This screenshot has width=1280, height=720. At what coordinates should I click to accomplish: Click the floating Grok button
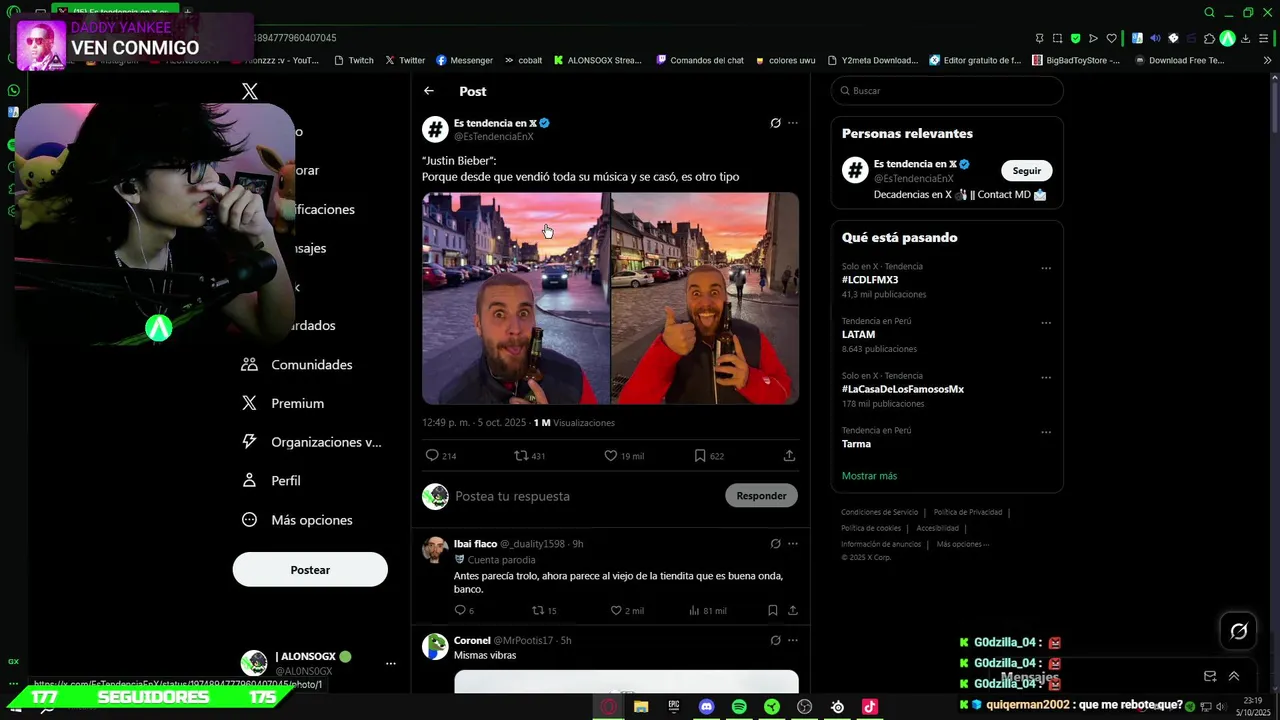point(1239,631)
